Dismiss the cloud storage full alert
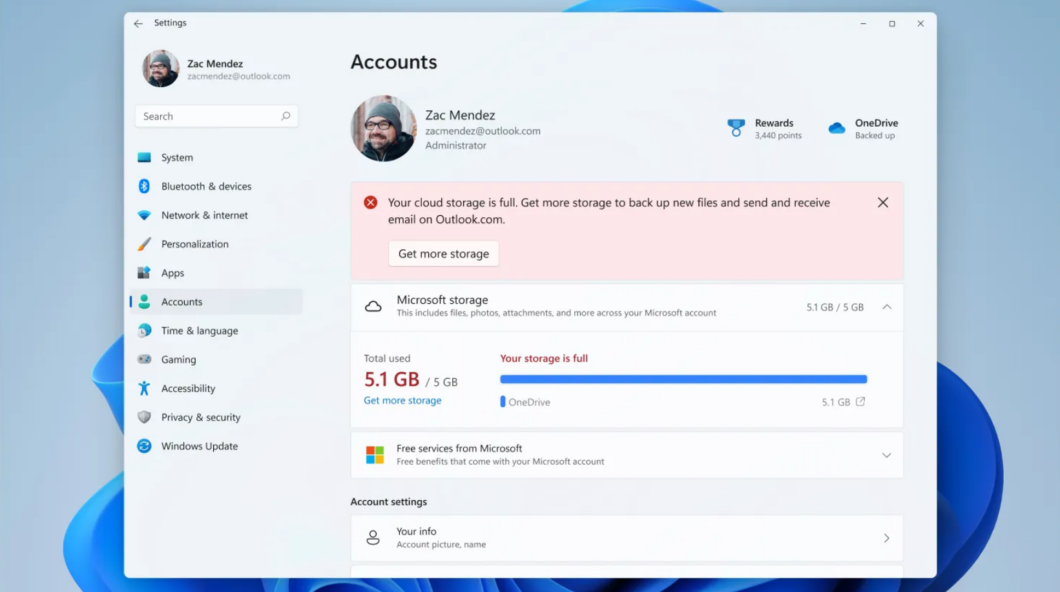Image resolution: width=1060 pixels, height=592 pixels. point(883,203)
